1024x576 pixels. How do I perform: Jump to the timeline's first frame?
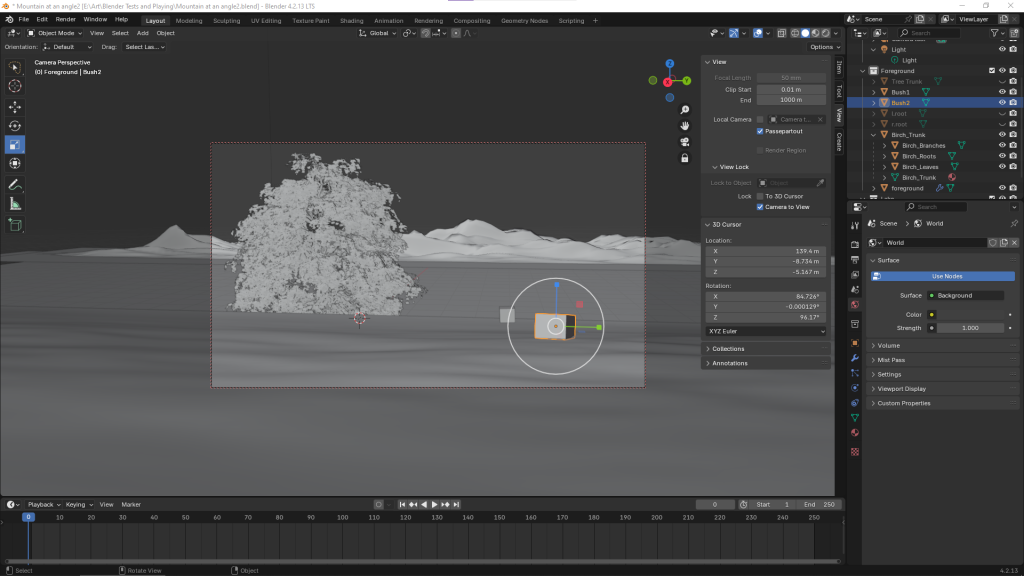click(x=402, y=504)
